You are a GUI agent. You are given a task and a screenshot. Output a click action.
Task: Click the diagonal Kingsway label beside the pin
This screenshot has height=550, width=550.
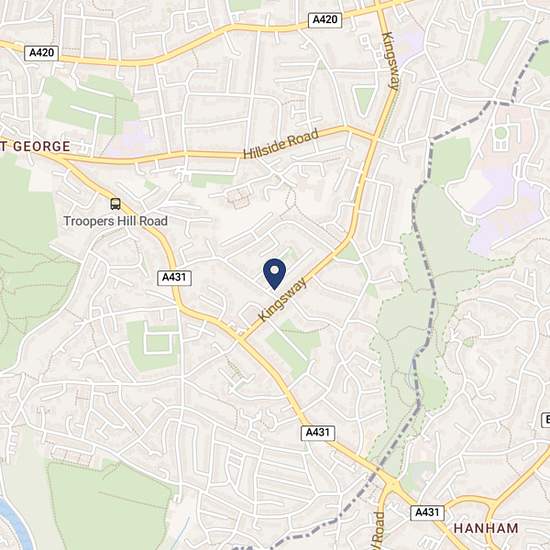click(283, 299)
